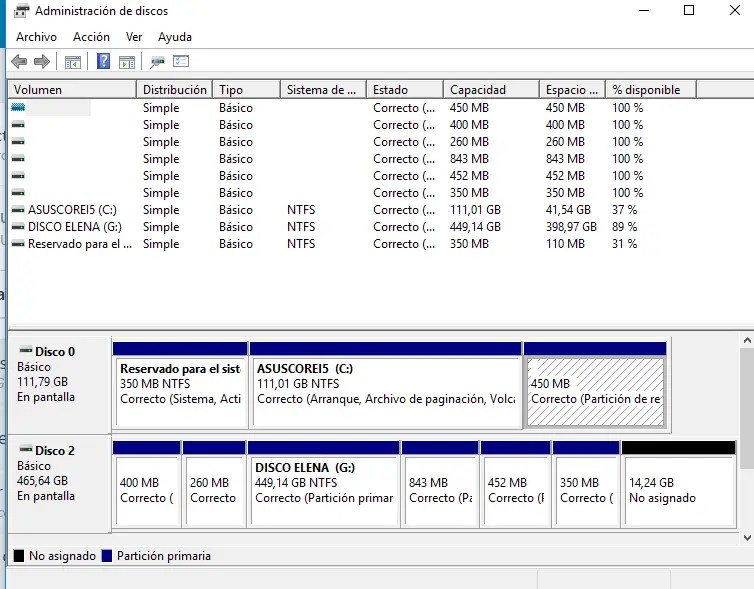Click the rescan disks toolbar icon

157,62
